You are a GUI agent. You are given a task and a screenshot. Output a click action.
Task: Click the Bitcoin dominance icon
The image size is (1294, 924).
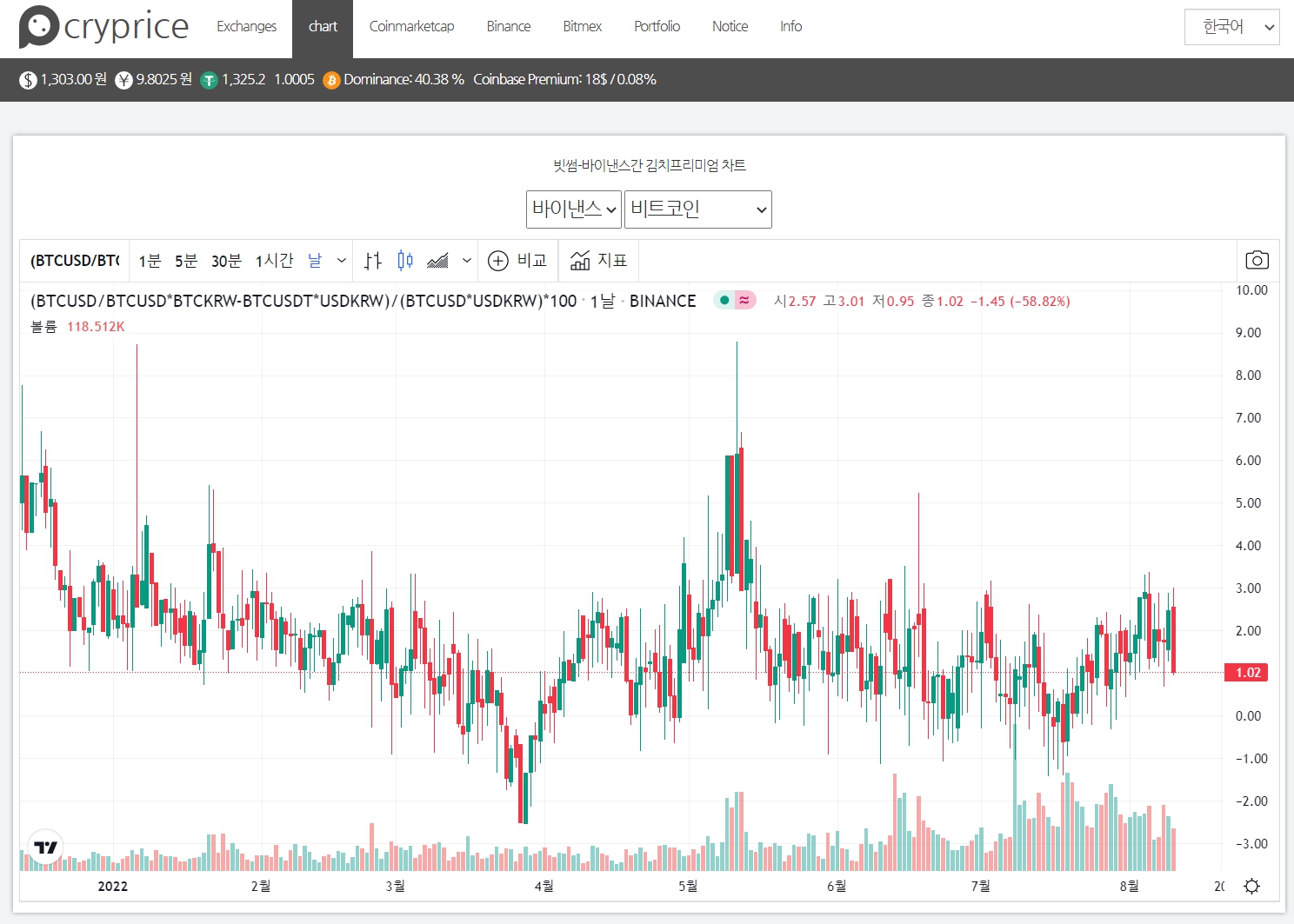[x=331, y=80]
